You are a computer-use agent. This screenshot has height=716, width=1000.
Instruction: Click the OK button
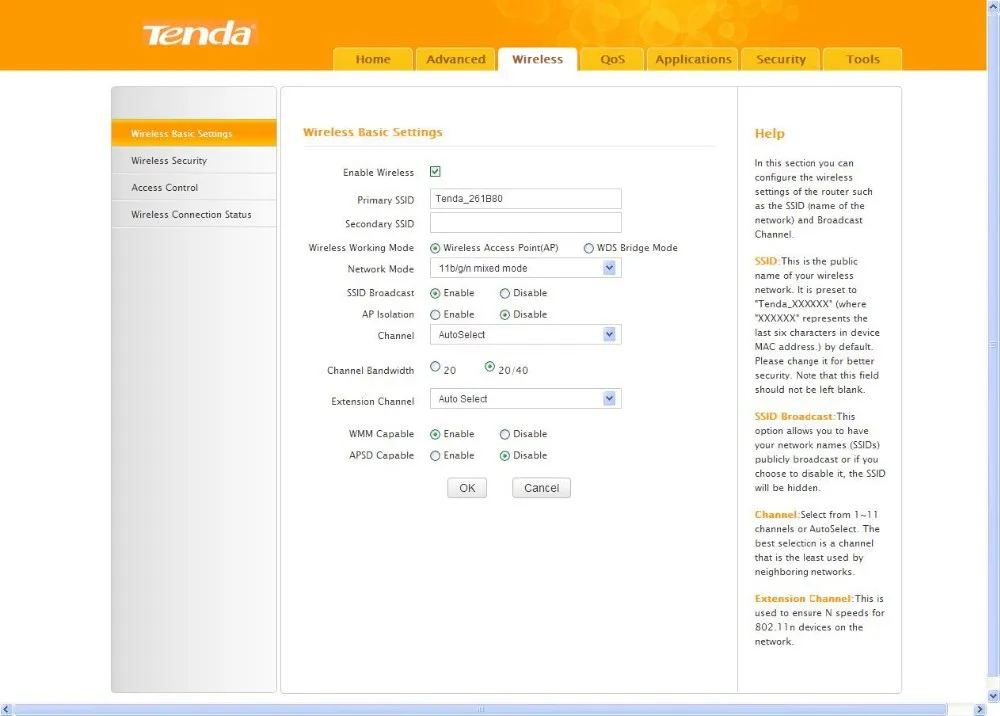click(467, 488)
